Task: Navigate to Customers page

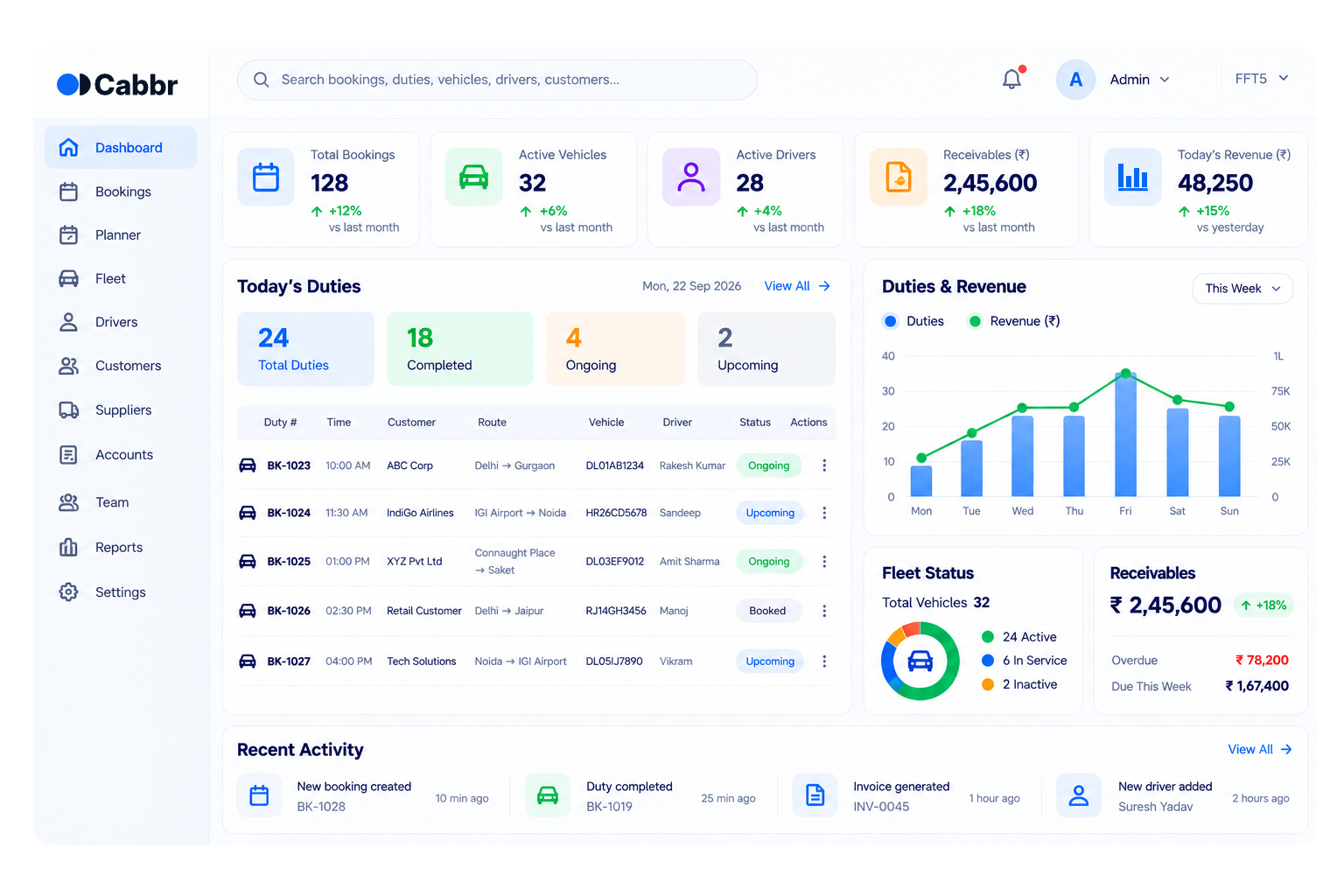Action: point(121,366)
